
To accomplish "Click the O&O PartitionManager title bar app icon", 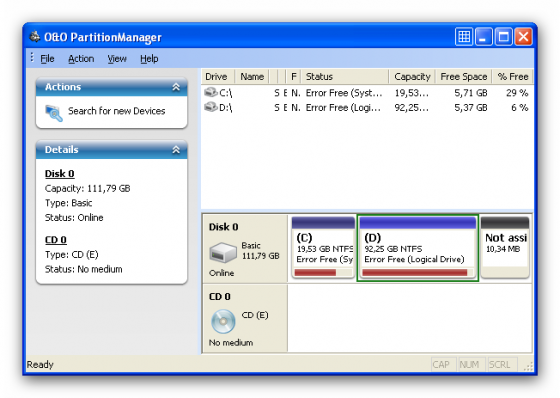I will pos(35,37).
